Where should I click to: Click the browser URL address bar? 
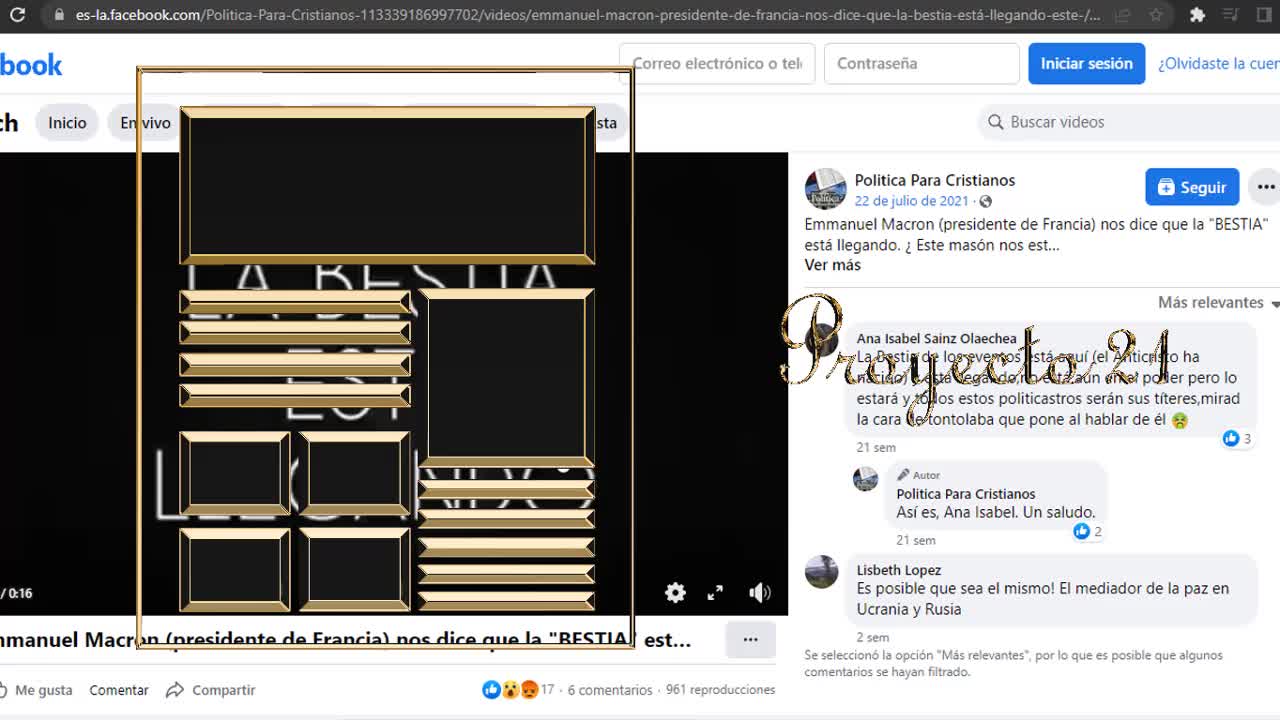590,15
